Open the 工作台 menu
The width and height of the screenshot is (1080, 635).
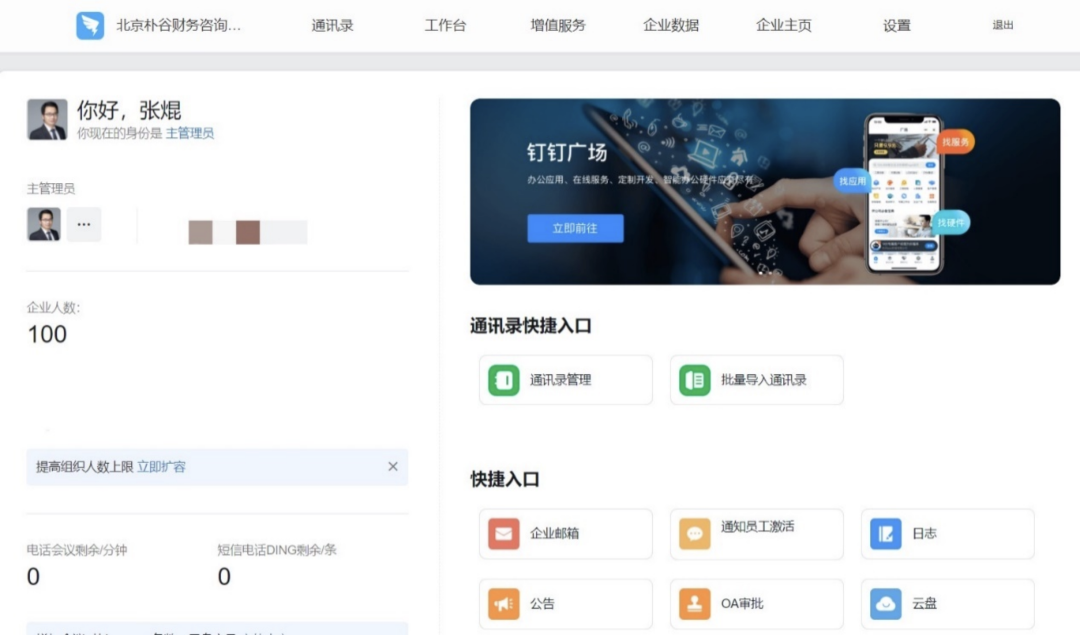click(445, 25)
